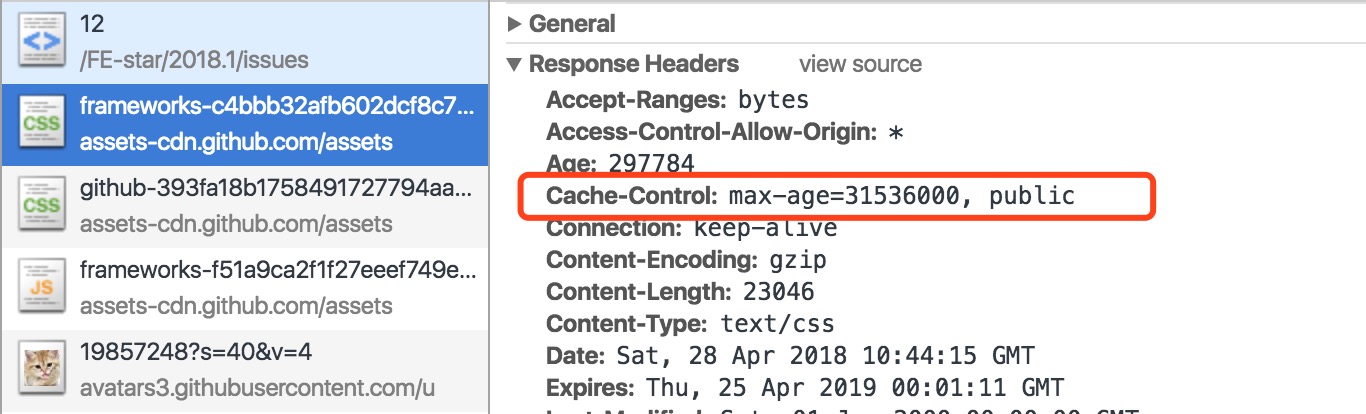Click the Expires header date value
Screen dimensions: 1366x414
click(852, 388)
